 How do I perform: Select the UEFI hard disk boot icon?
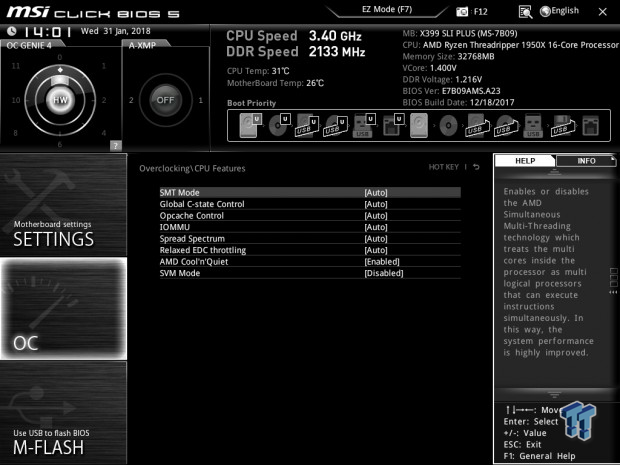click(x=251, y=125)
